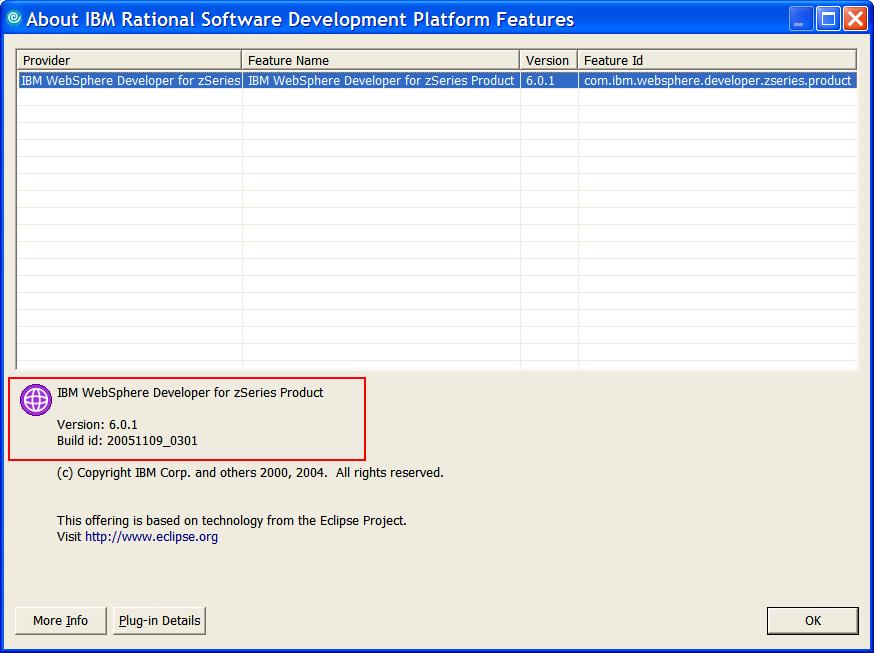The height and width of the screenshot is (653, 874).
Task: Open the More Info button
Action: pyautogui.click(x=60, y=620)
